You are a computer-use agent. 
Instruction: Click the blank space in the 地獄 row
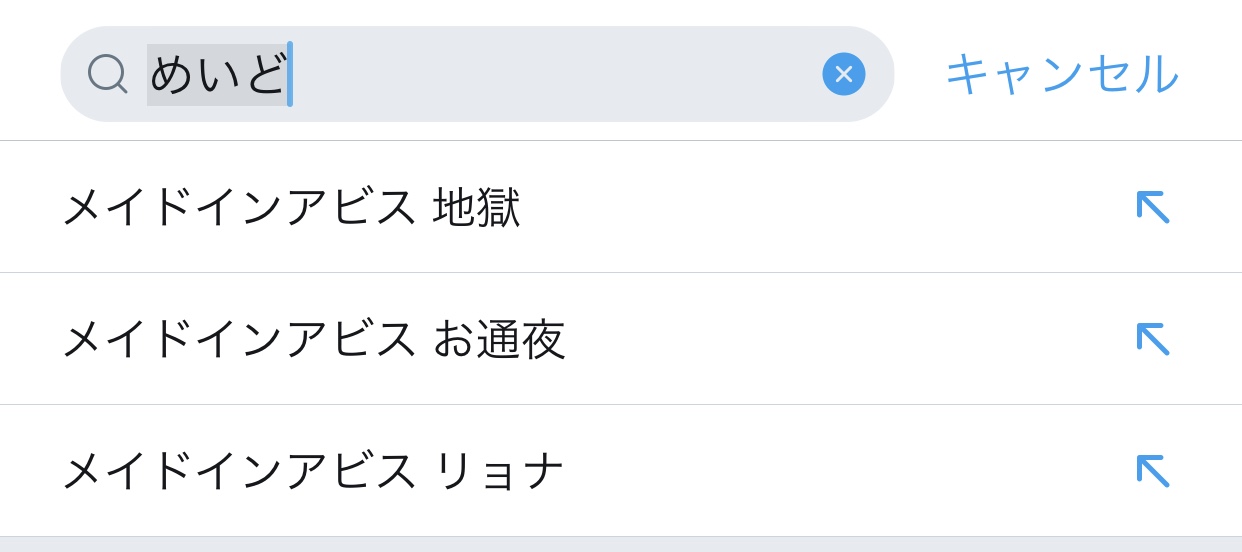point(820,208)
